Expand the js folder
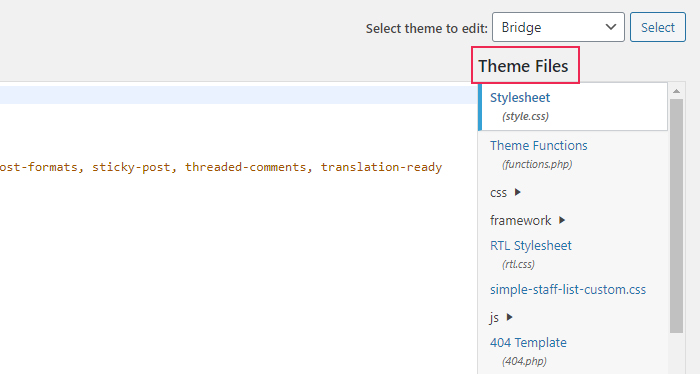This screenshot has height=374, width=700. (501, 317)
